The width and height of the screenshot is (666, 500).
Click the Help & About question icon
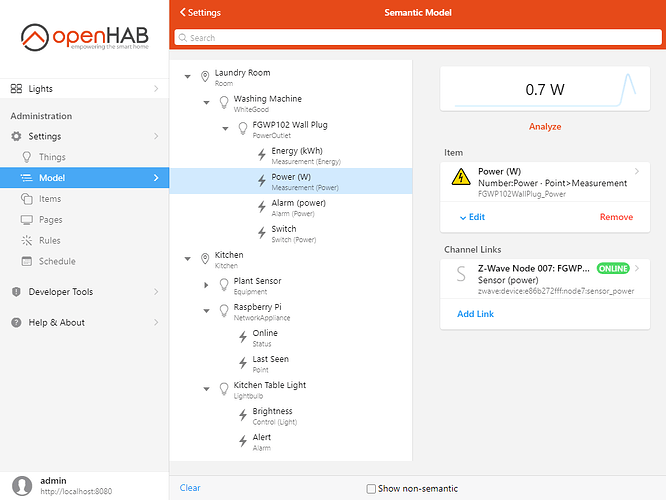coord(16,322)
